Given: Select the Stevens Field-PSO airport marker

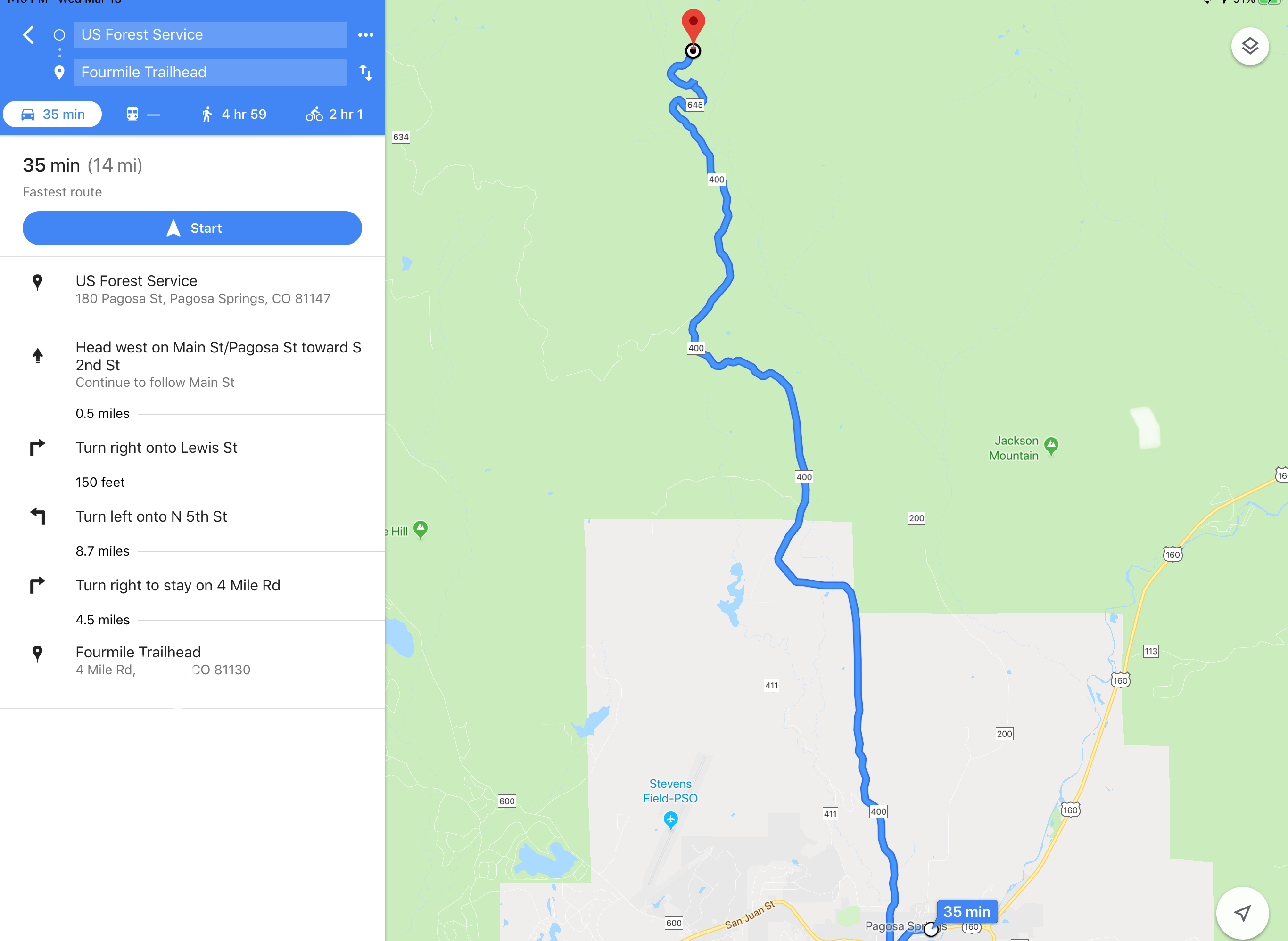Looking at the screenshot, I should (x=670, y=820).
